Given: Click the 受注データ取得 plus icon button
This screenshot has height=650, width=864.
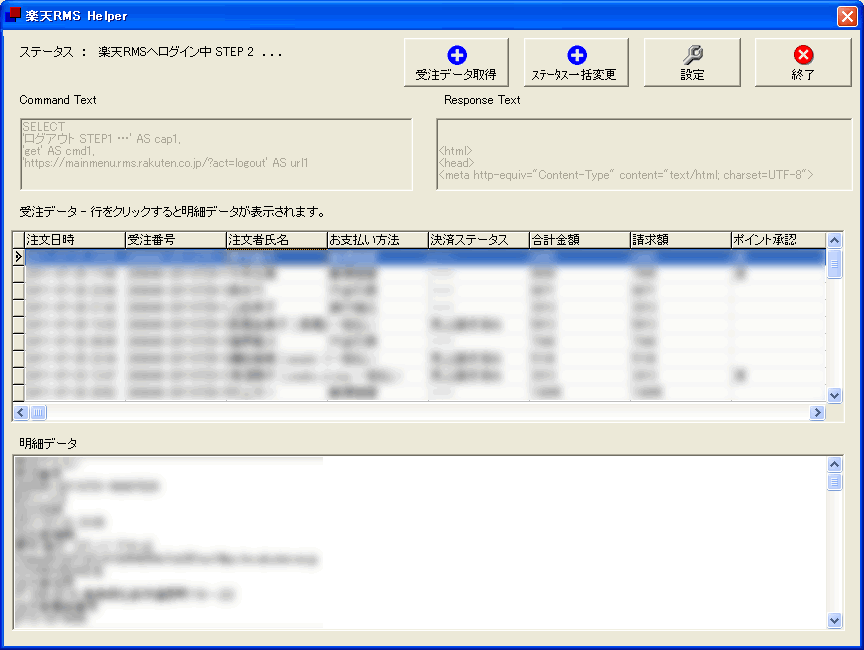Looking at the screenshot, I should pos(456,56).
